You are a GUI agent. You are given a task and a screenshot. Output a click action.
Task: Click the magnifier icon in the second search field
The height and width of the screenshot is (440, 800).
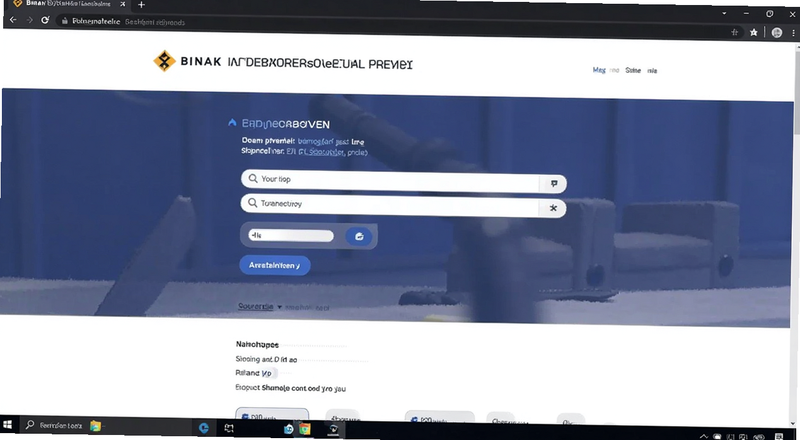click(252, 203)
